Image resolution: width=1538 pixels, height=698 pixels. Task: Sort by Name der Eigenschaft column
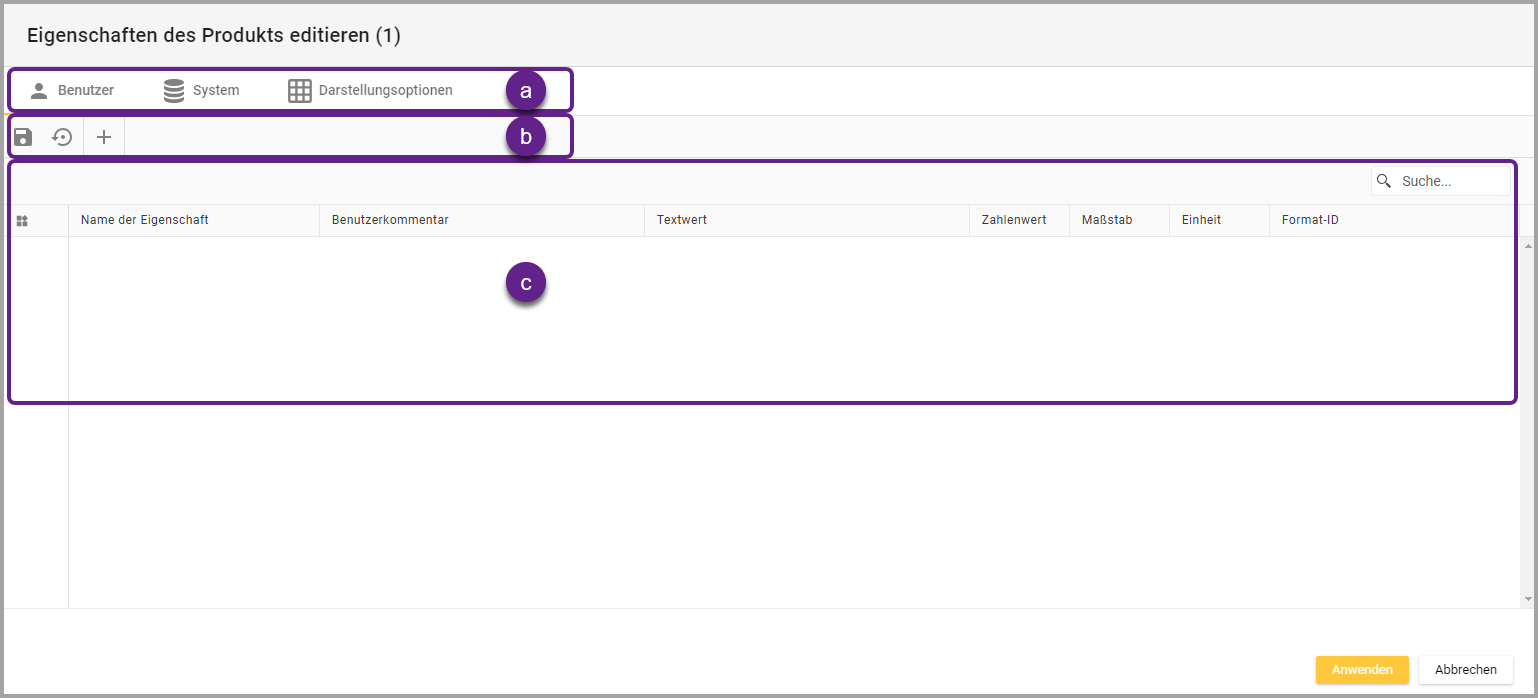click(x=145, y=220)
